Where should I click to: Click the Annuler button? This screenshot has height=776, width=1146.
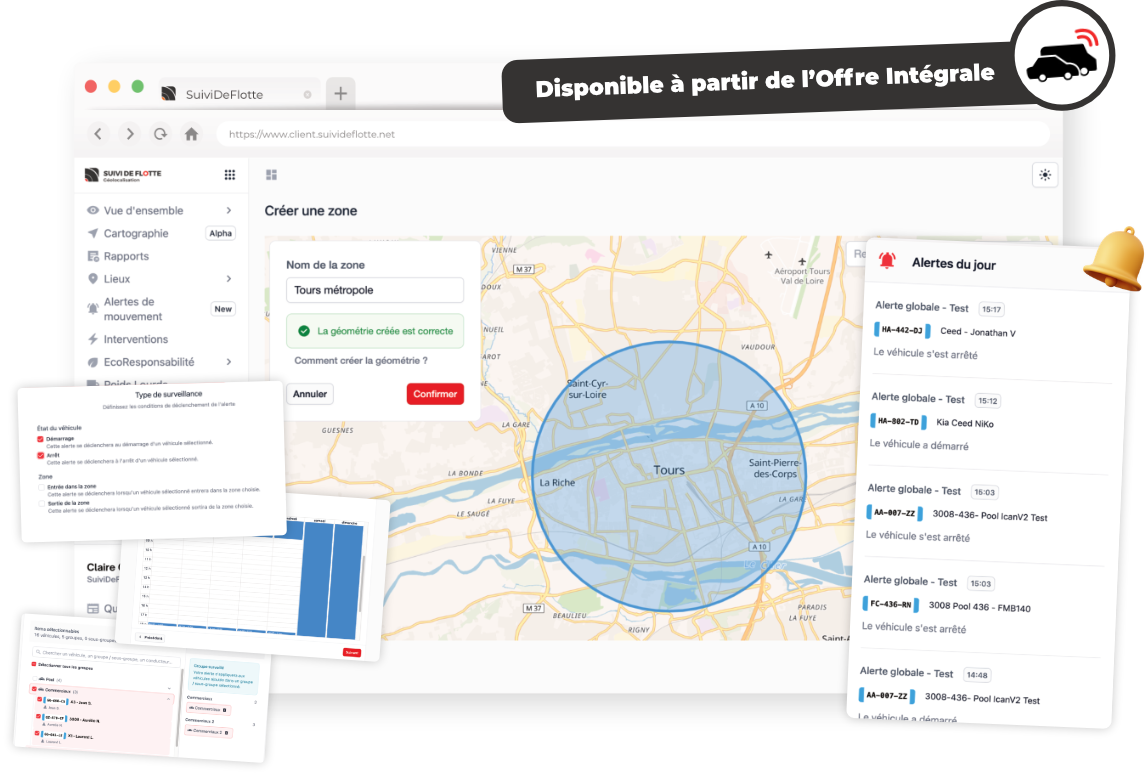pos(310,394)
